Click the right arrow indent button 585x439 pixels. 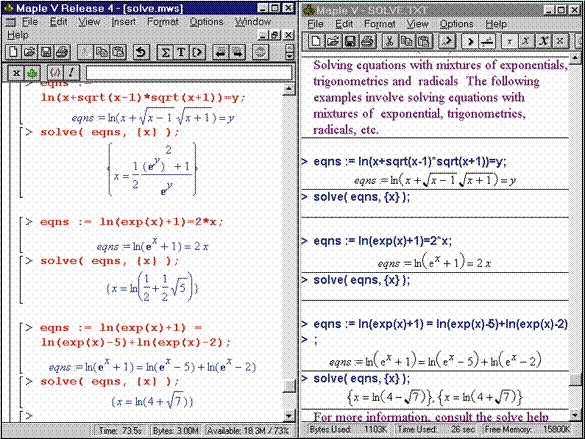[237, 52]
